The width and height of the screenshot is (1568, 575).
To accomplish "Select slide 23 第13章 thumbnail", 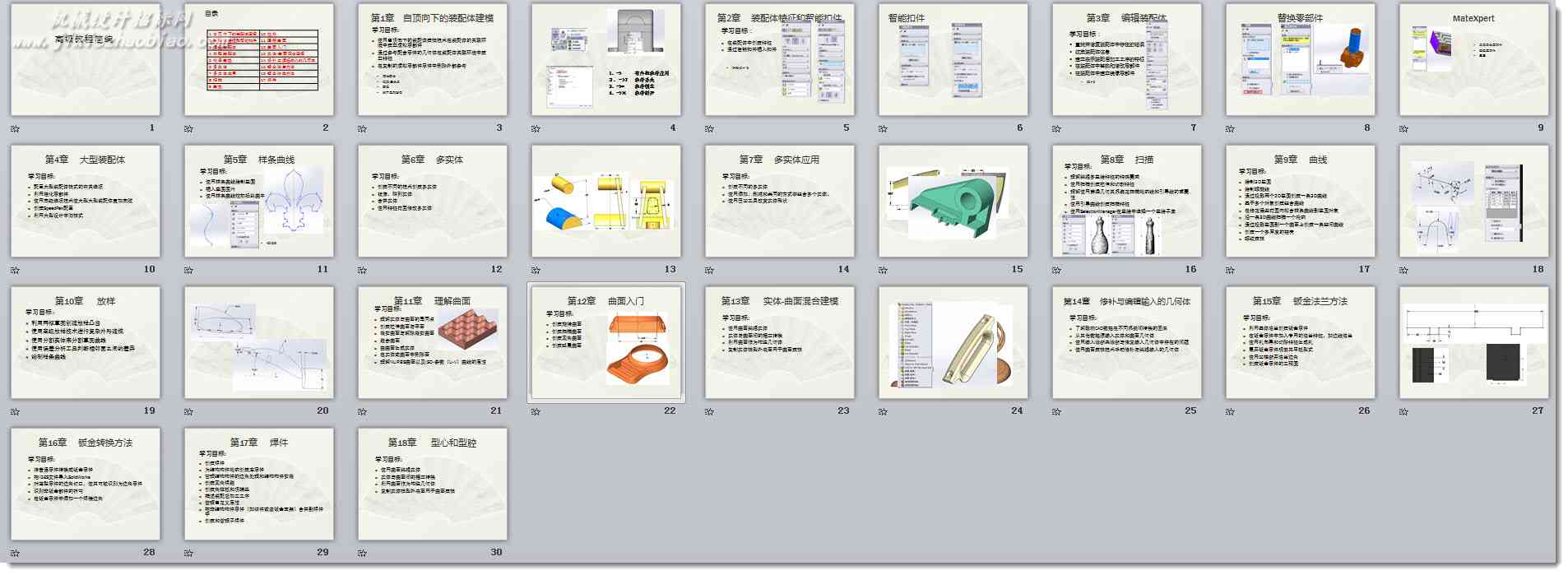I will point(779,342).
